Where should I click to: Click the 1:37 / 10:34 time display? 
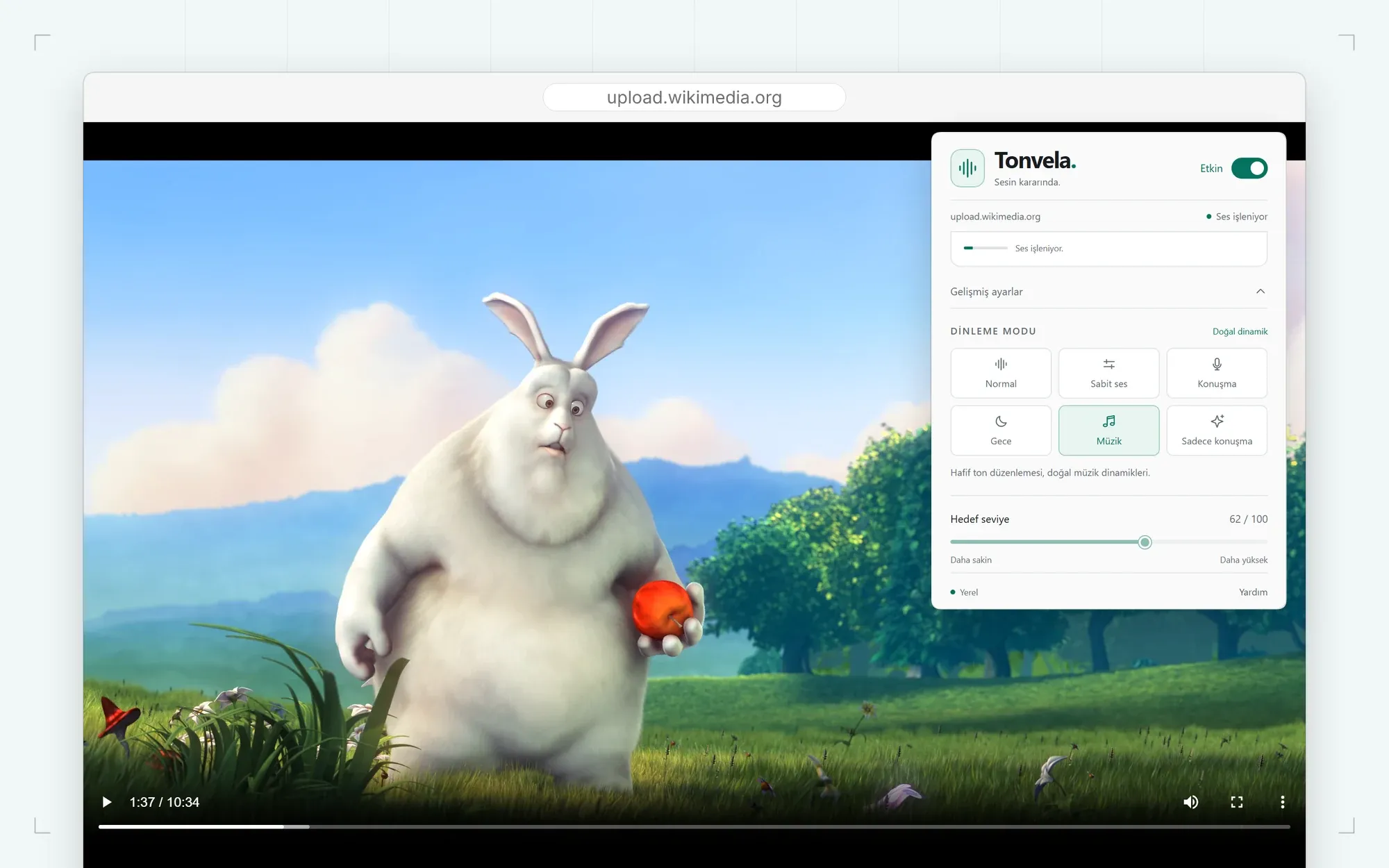[165, 802]
